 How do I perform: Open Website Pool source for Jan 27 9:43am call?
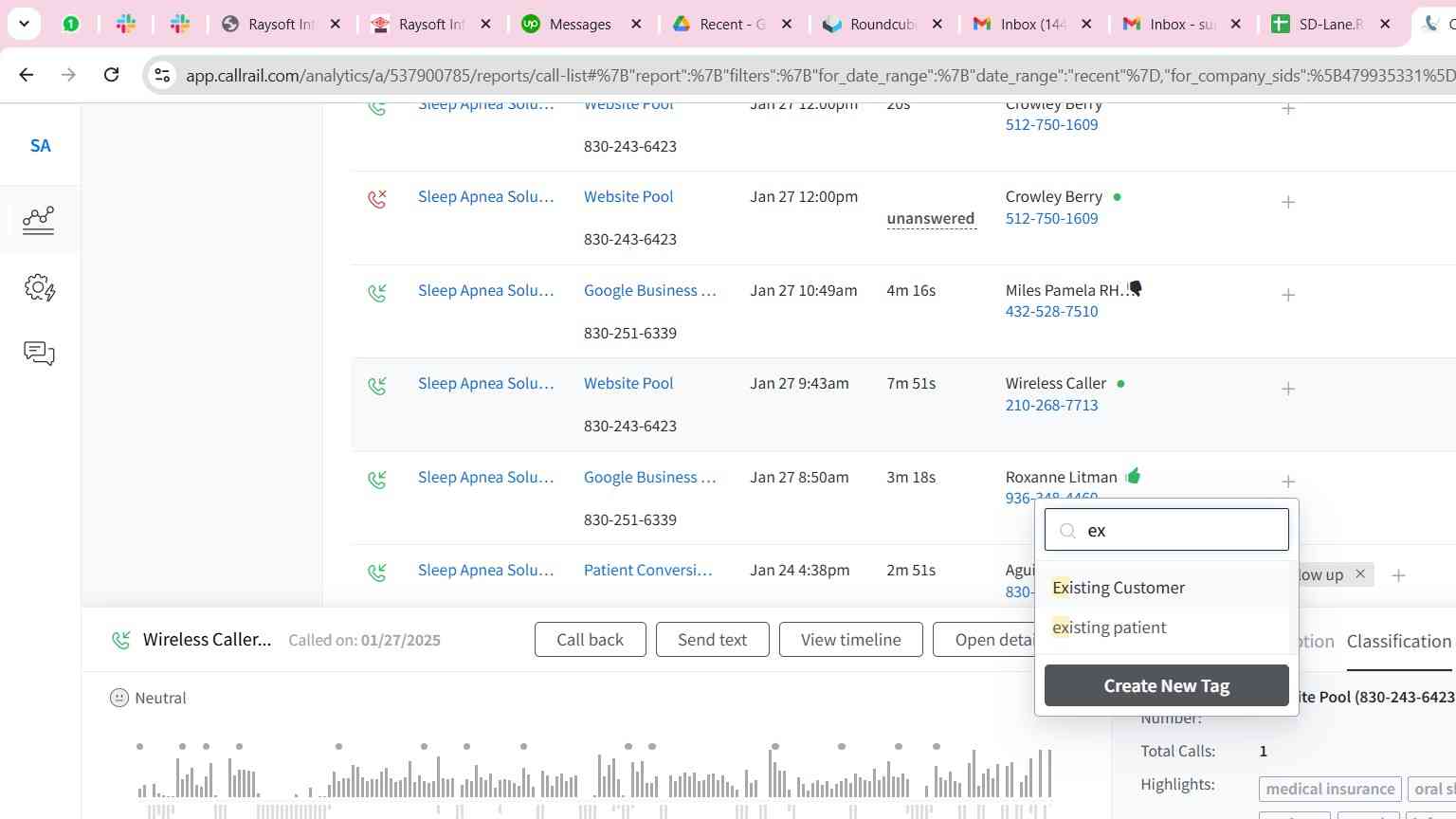(x=628, y=383)
